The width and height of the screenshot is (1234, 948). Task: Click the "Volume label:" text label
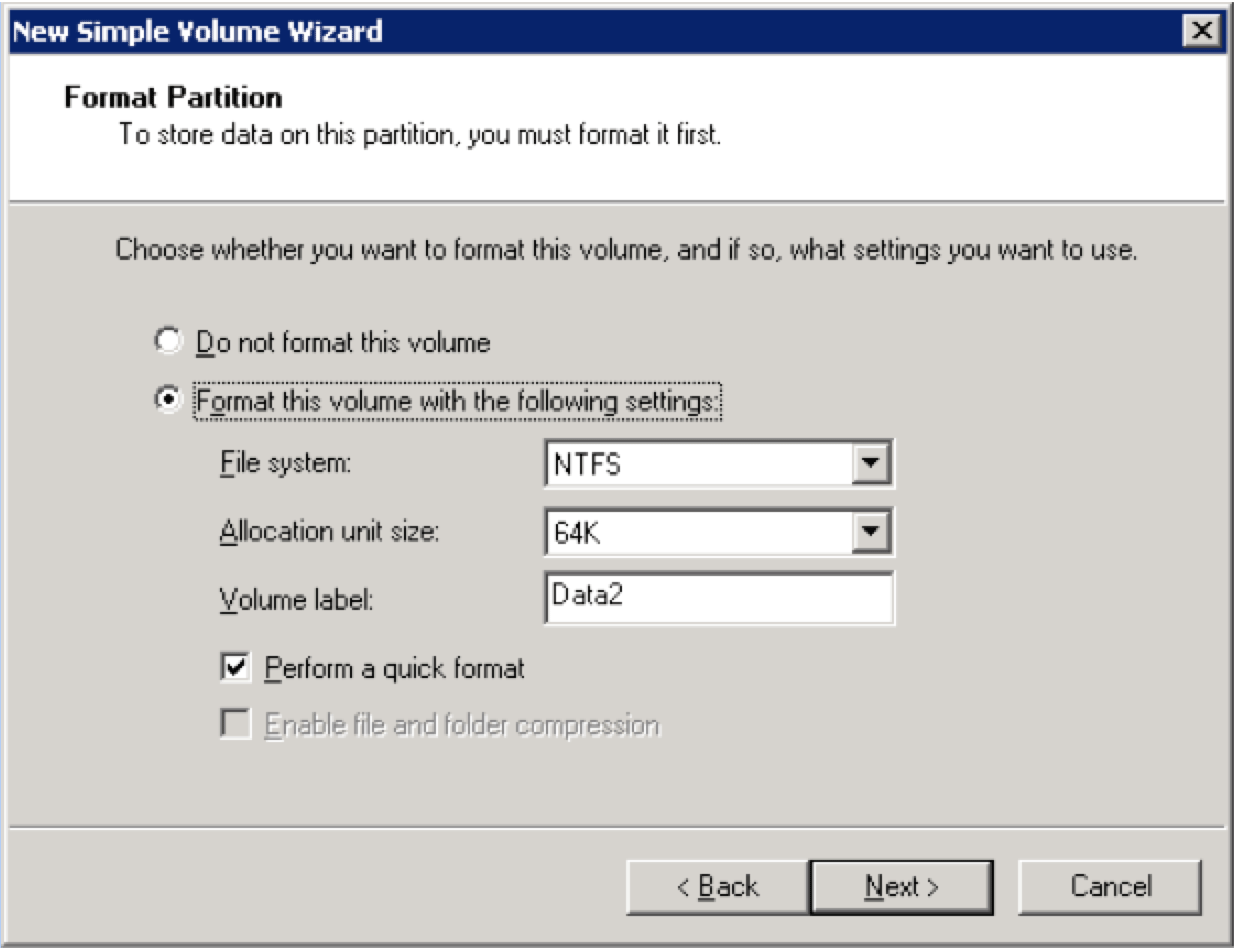pos(296,600)
